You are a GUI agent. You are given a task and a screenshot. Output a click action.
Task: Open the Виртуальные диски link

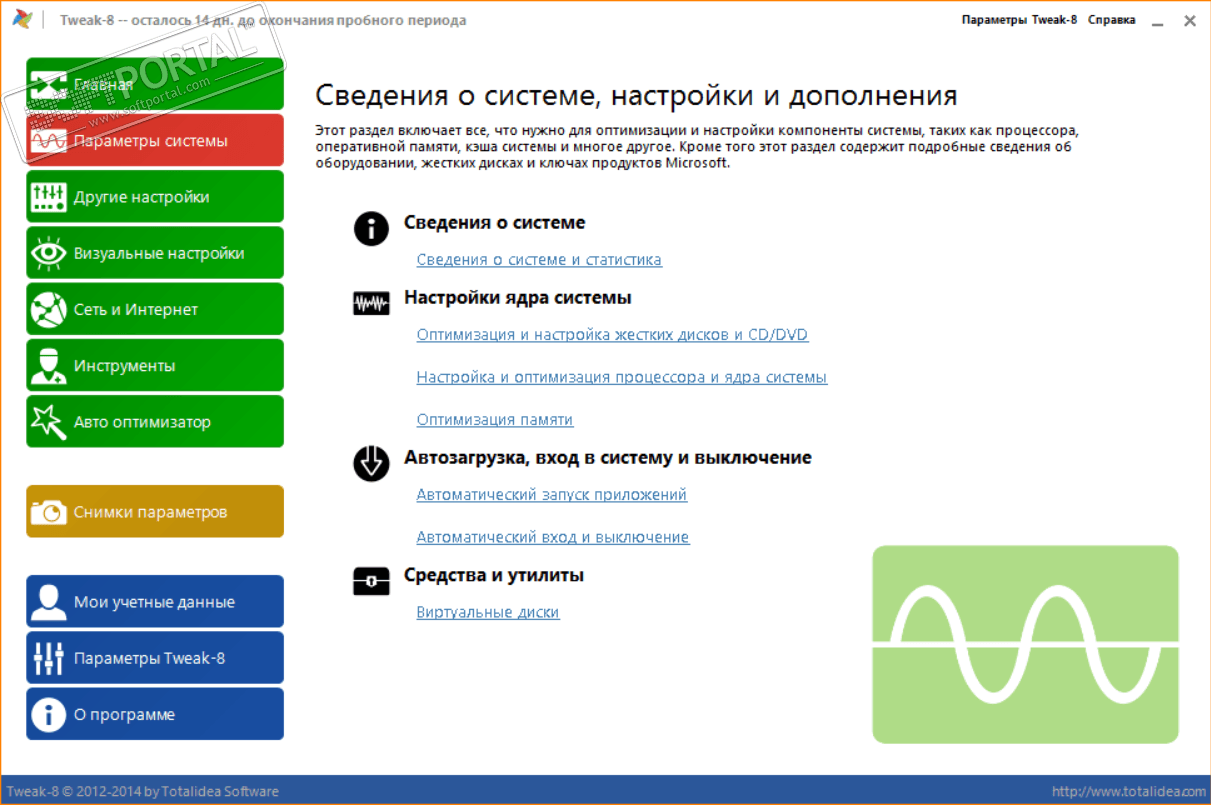click(x=488, y=612)
